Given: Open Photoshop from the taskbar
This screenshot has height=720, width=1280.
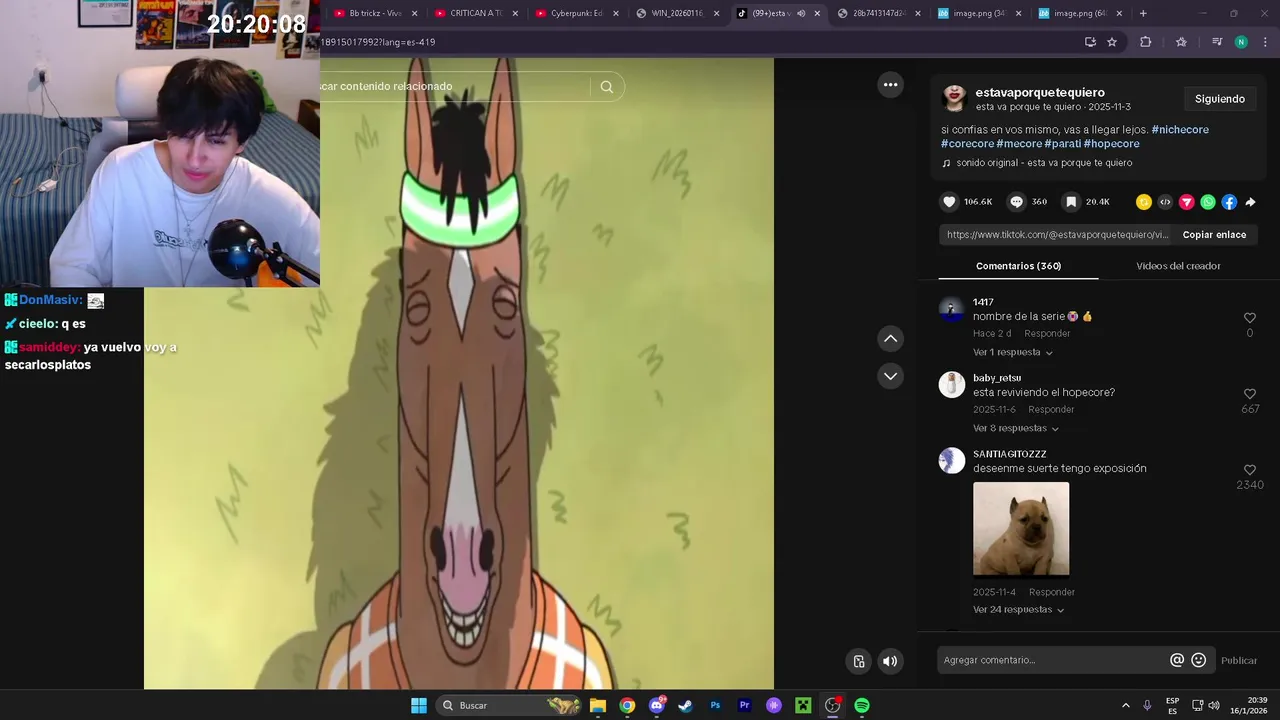Looking at the screenshot, I should (715, 706).
